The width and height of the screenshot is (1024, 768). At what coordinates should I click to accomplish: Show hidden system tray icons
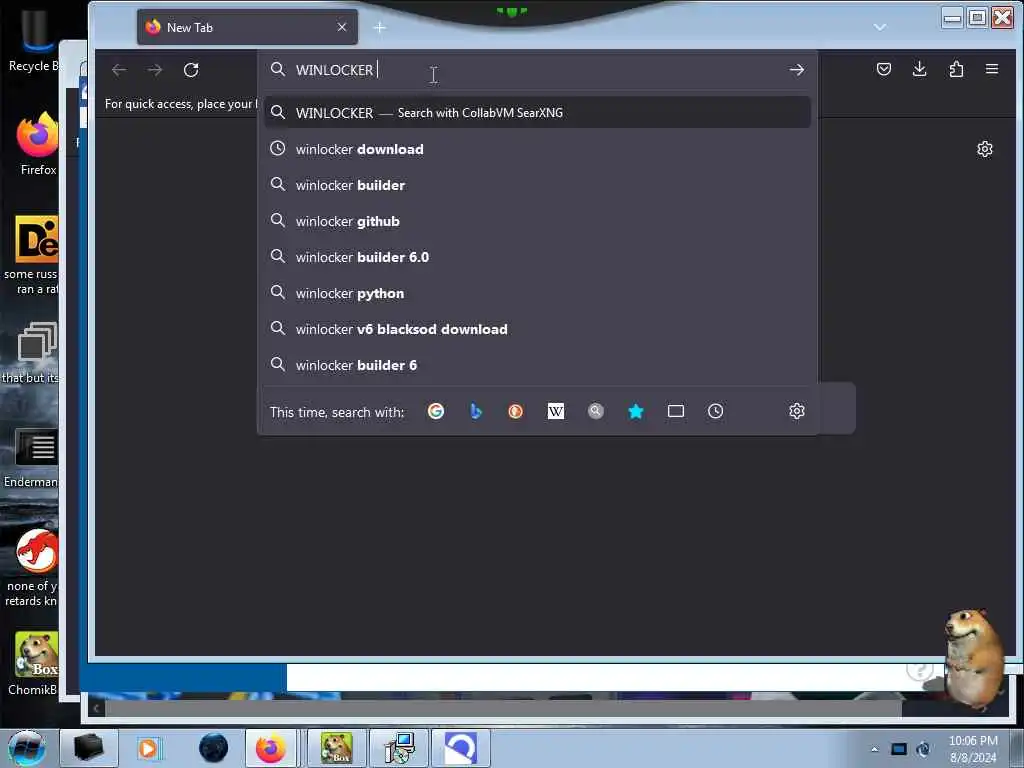(874, 749)
